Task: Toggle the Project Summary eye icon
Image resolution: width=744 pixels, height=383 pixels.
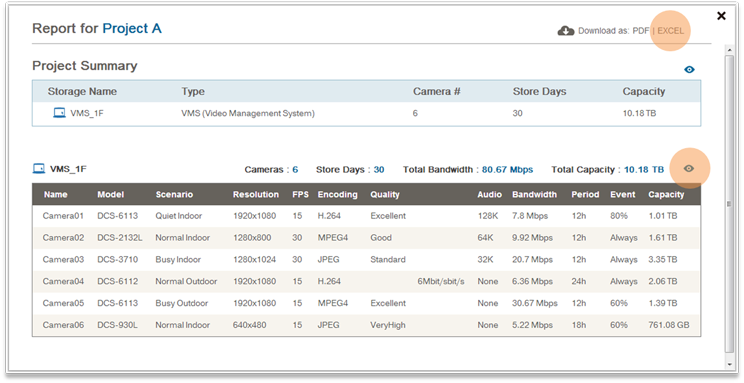Action: tap(689, 70)
